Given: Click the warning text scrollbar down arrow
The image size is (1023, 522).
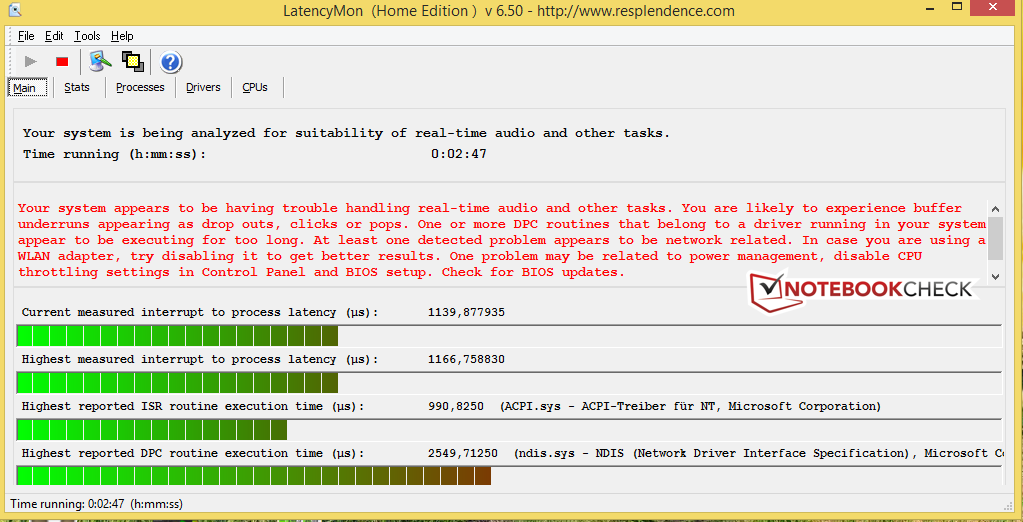Looking at the screenshot, I should point(995,277).
